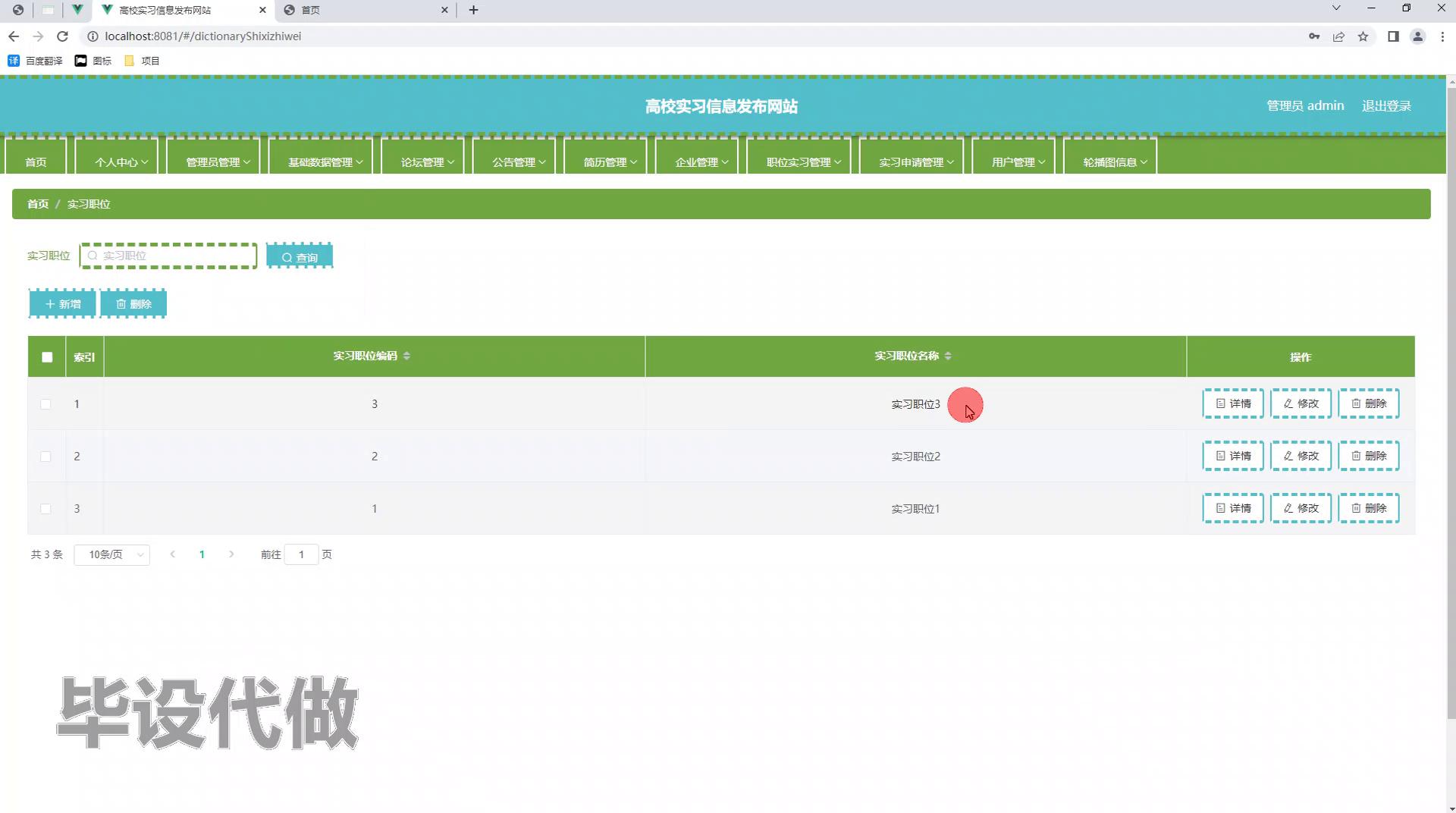Sort by 实习职位编码 column arrows
Viewport: 1456px width, 813px height.
406,356
